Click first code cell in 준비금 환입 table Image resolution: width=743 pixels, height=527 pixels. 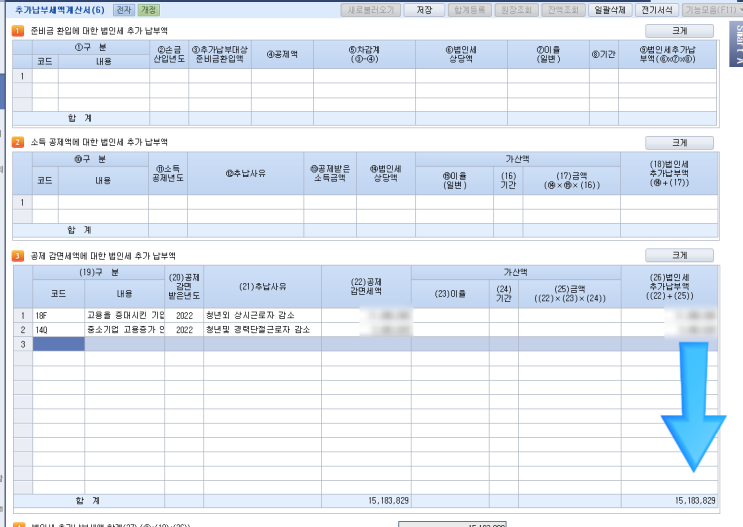tap(45, 76)
